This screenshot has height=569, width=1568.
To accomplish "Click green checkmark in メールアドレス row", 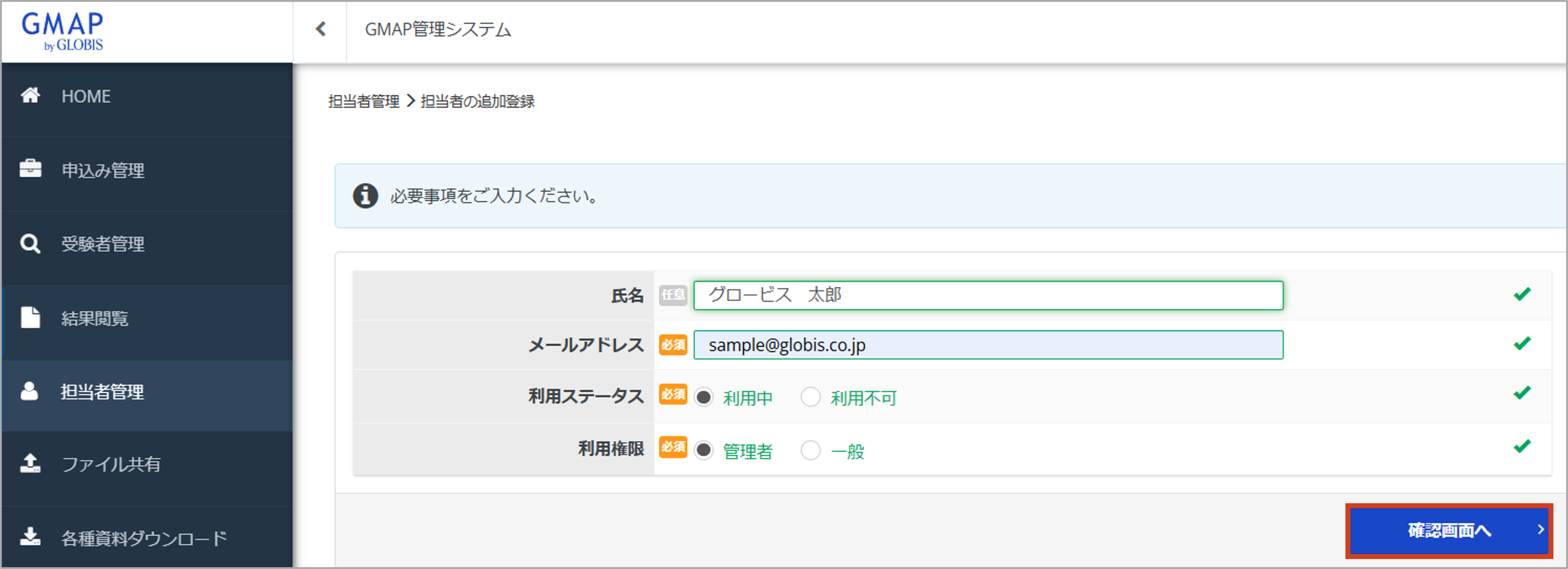I will pyautogui.click(x=1522, y=344).
